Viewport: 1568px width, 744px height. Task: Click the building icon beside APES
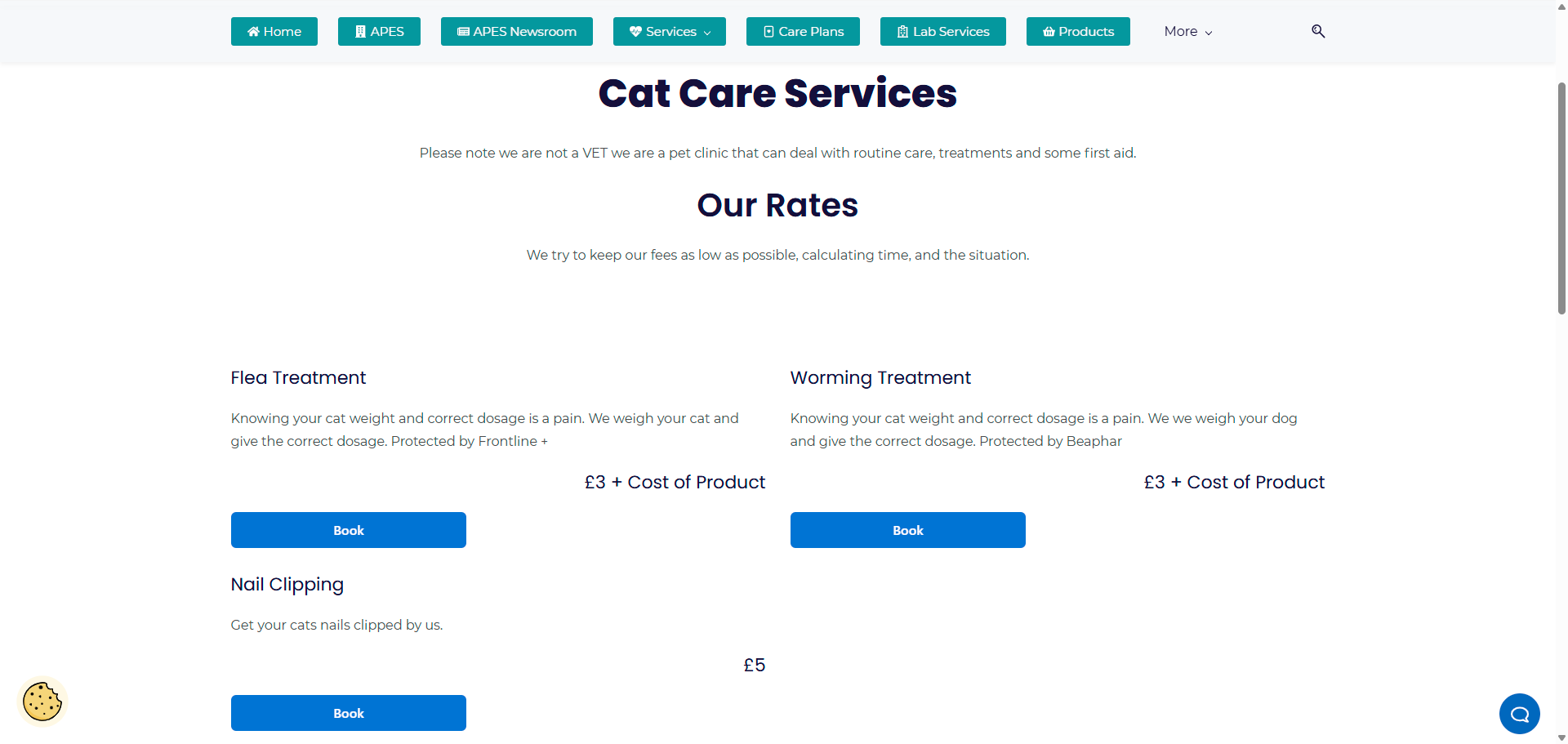(x=360, y=32)
